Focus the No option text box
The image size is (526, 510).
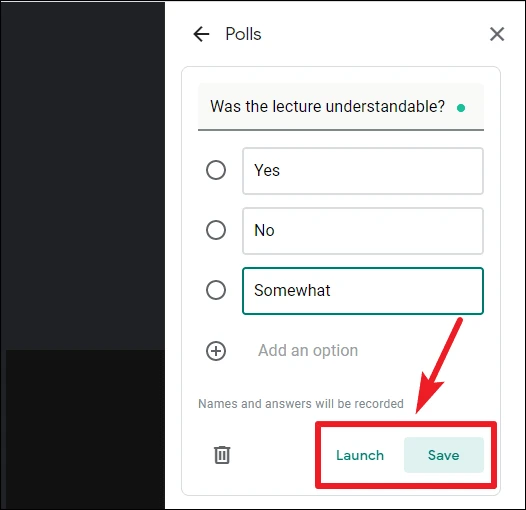(x=363, y=231)
